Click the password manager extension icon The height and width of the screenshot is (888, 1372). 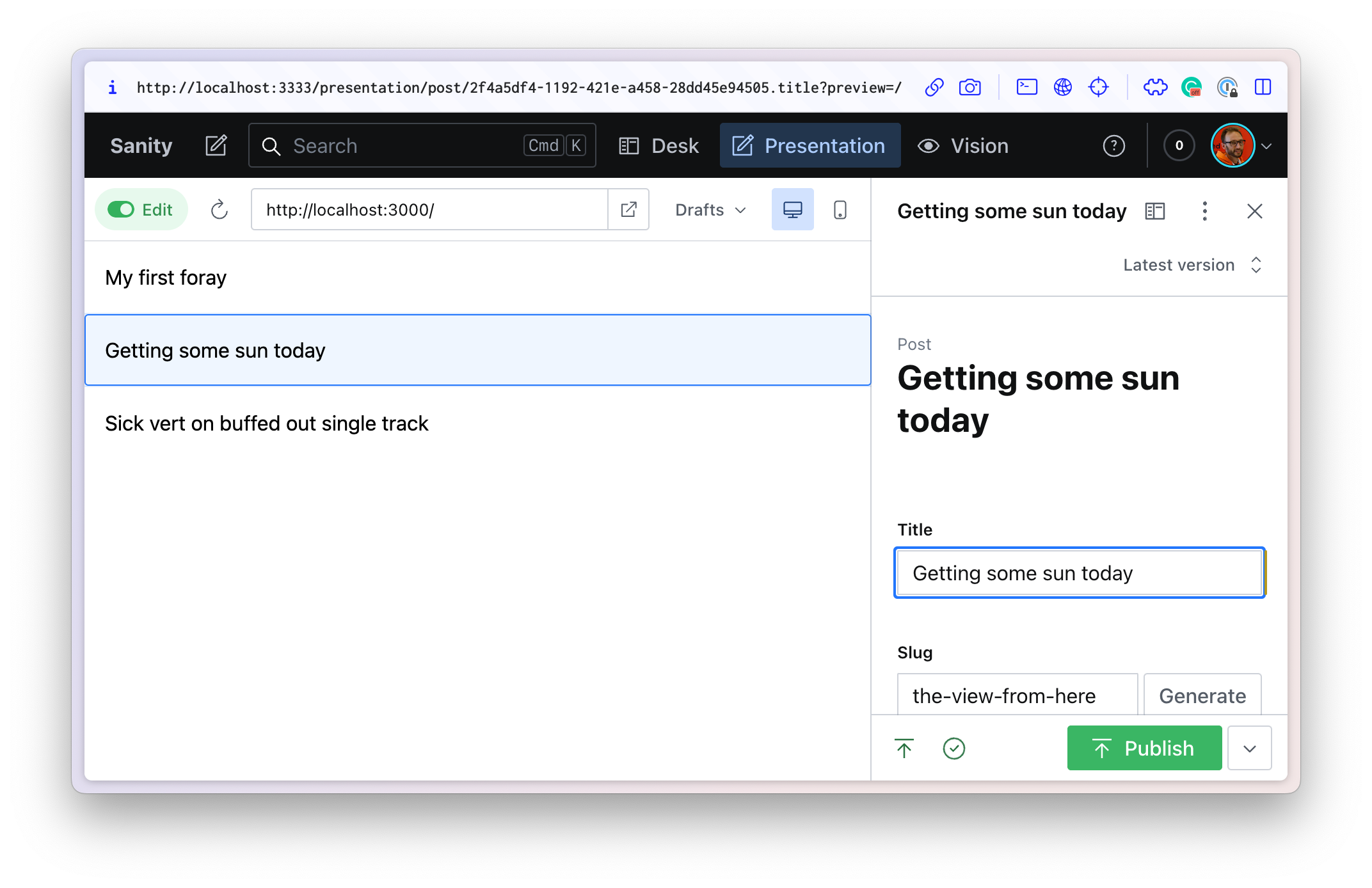pyautogui.click(x=1227, y=87)
